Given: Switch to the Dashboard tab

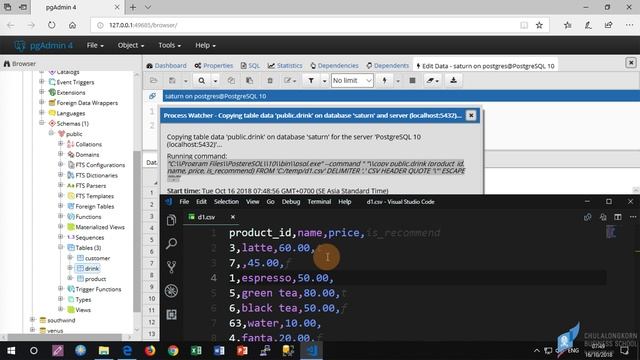Looking at the screenshot, I should pyautogui.click(x=166, y=65).
